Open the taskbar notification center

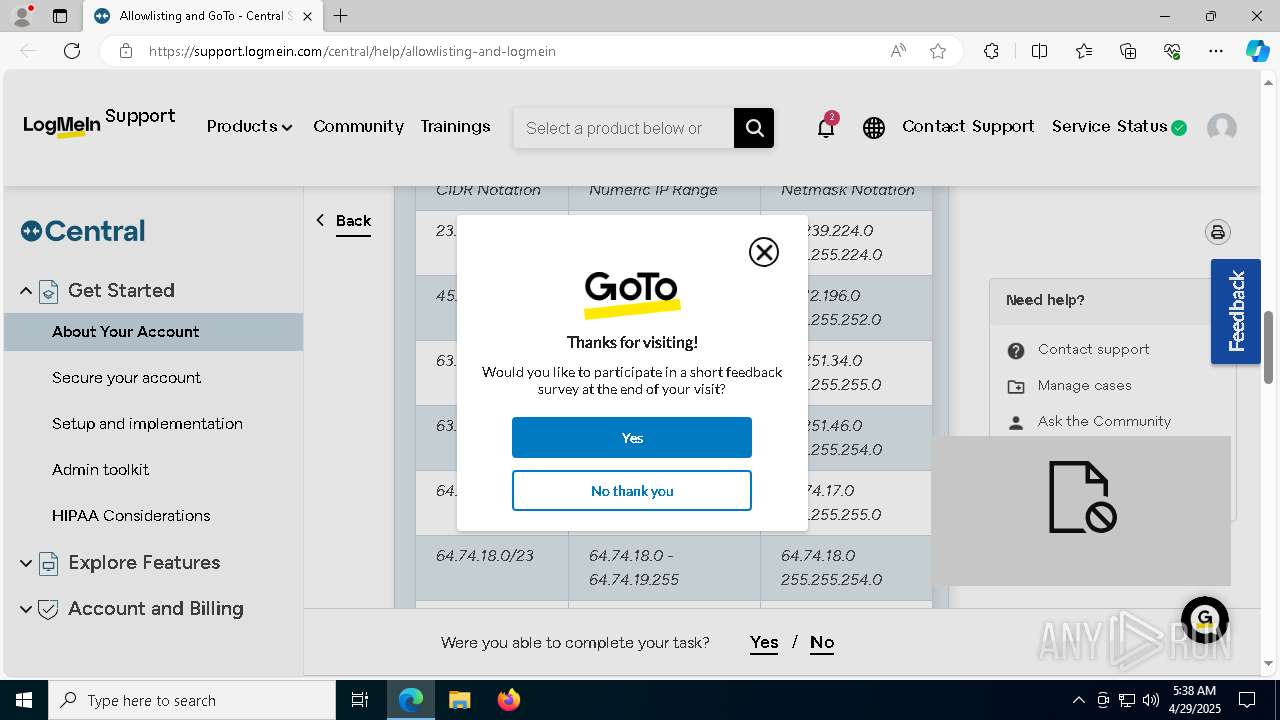coord(1247,700)
